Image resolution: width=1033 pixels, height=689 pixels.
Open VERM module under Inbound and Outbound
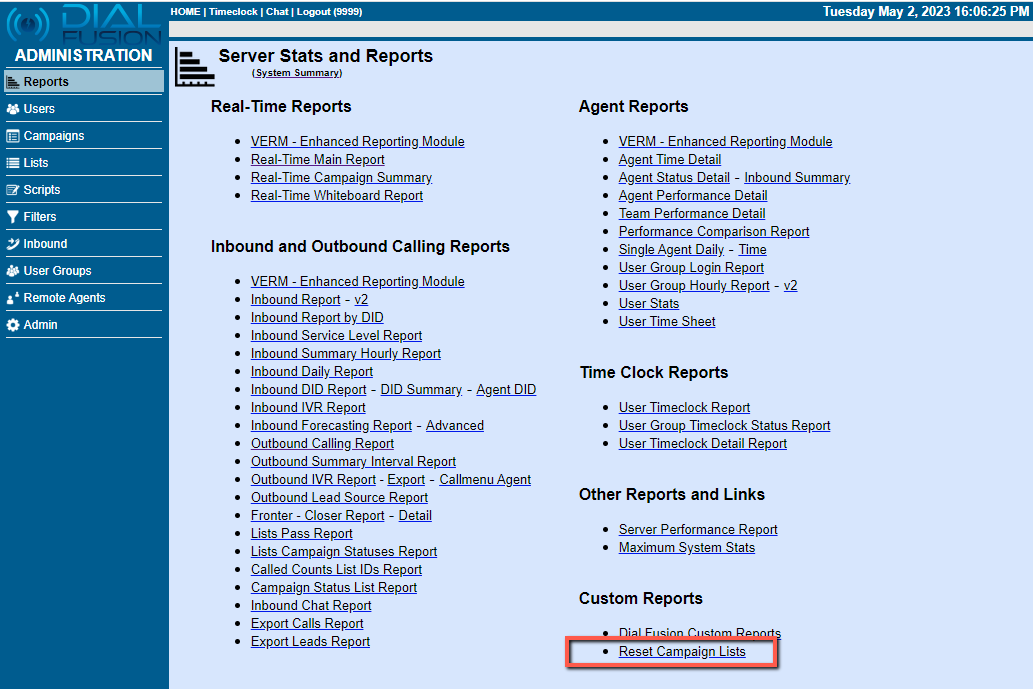pos(358,282)
